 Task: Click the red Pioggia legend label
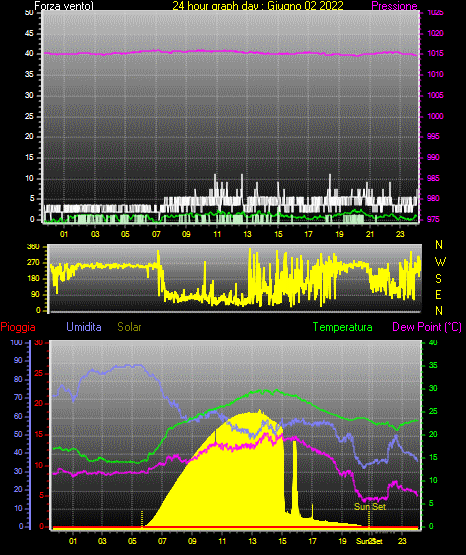(x=18, y=327)
